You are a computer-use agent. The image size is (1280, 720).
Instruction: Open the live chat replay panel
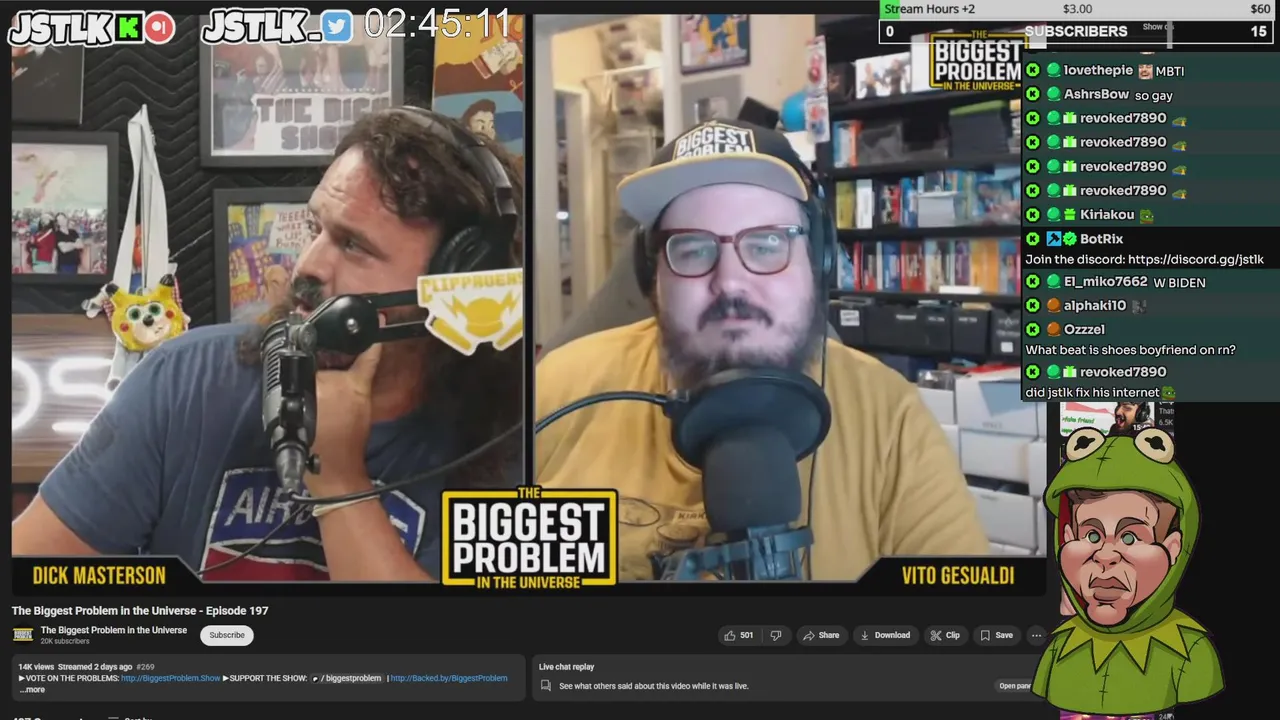tap(1013, 686)
